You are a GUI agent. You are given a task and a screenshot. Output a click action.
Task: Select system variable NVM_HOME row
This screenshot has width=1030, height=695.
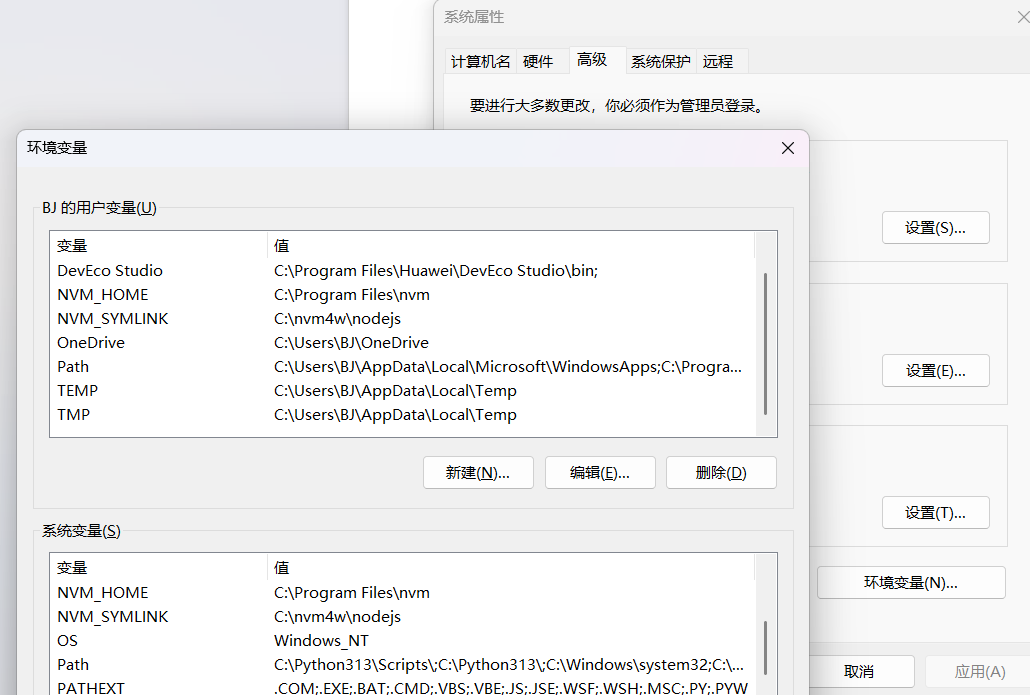point(403,593)
